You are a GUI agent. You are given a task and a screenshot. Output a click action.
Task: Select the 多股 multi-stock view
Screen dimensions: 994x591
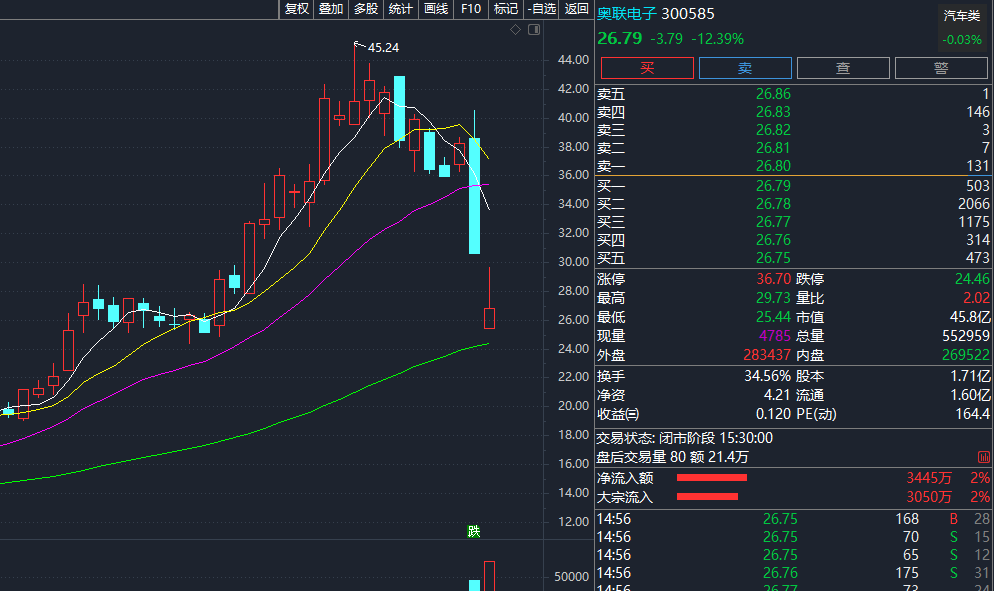366,9
